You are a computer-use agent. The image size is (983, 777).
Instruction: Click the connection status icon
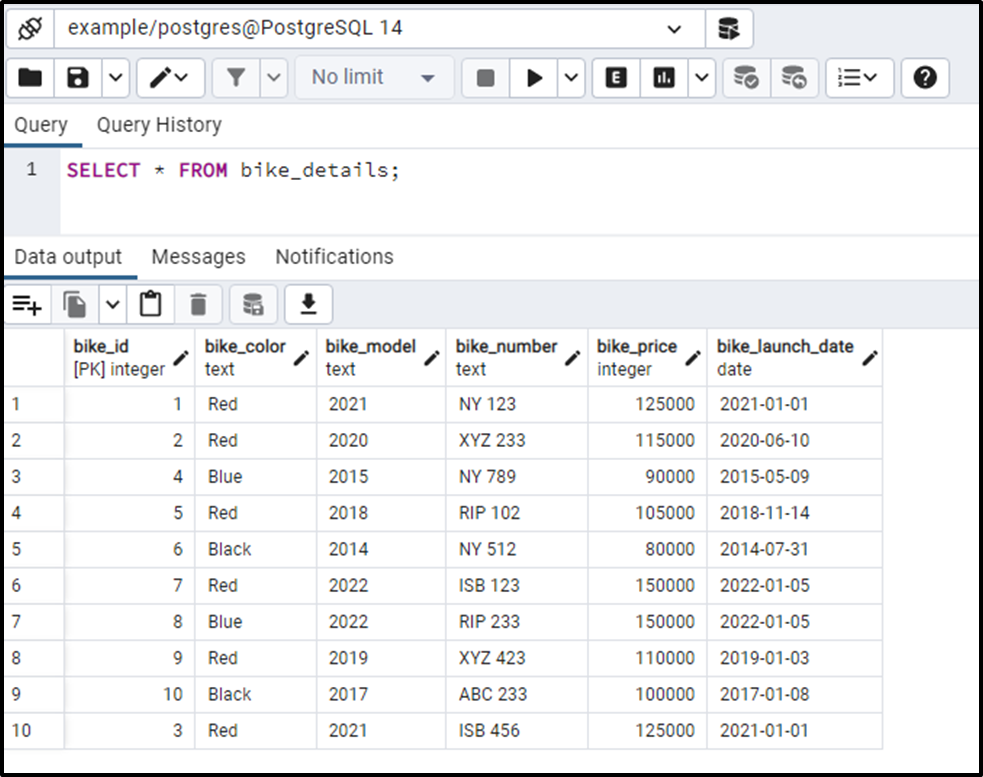[30, 29]
